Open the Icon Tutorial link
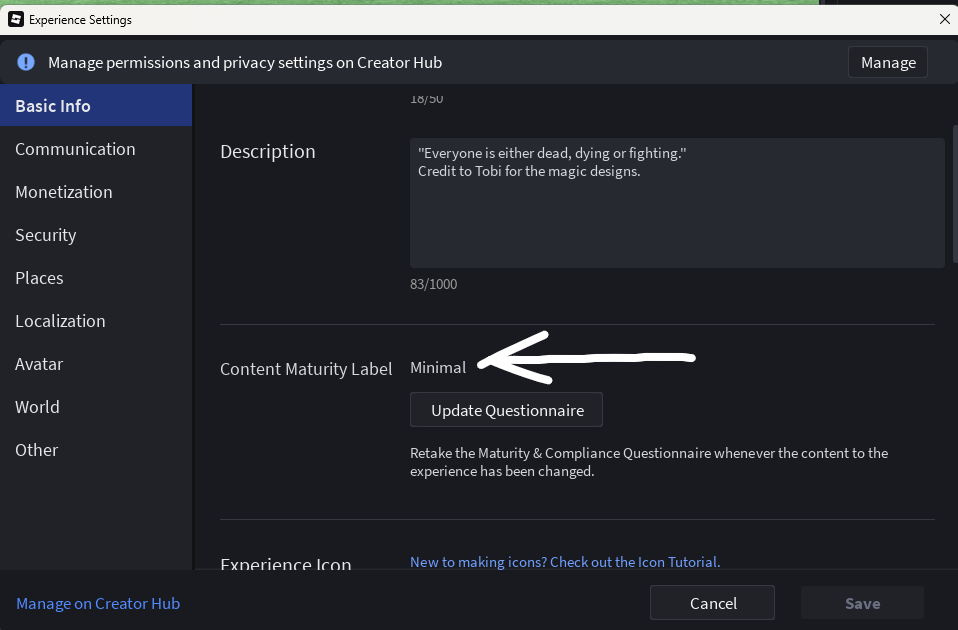This screenshot has width=958, height=630. tap(564, 562)
